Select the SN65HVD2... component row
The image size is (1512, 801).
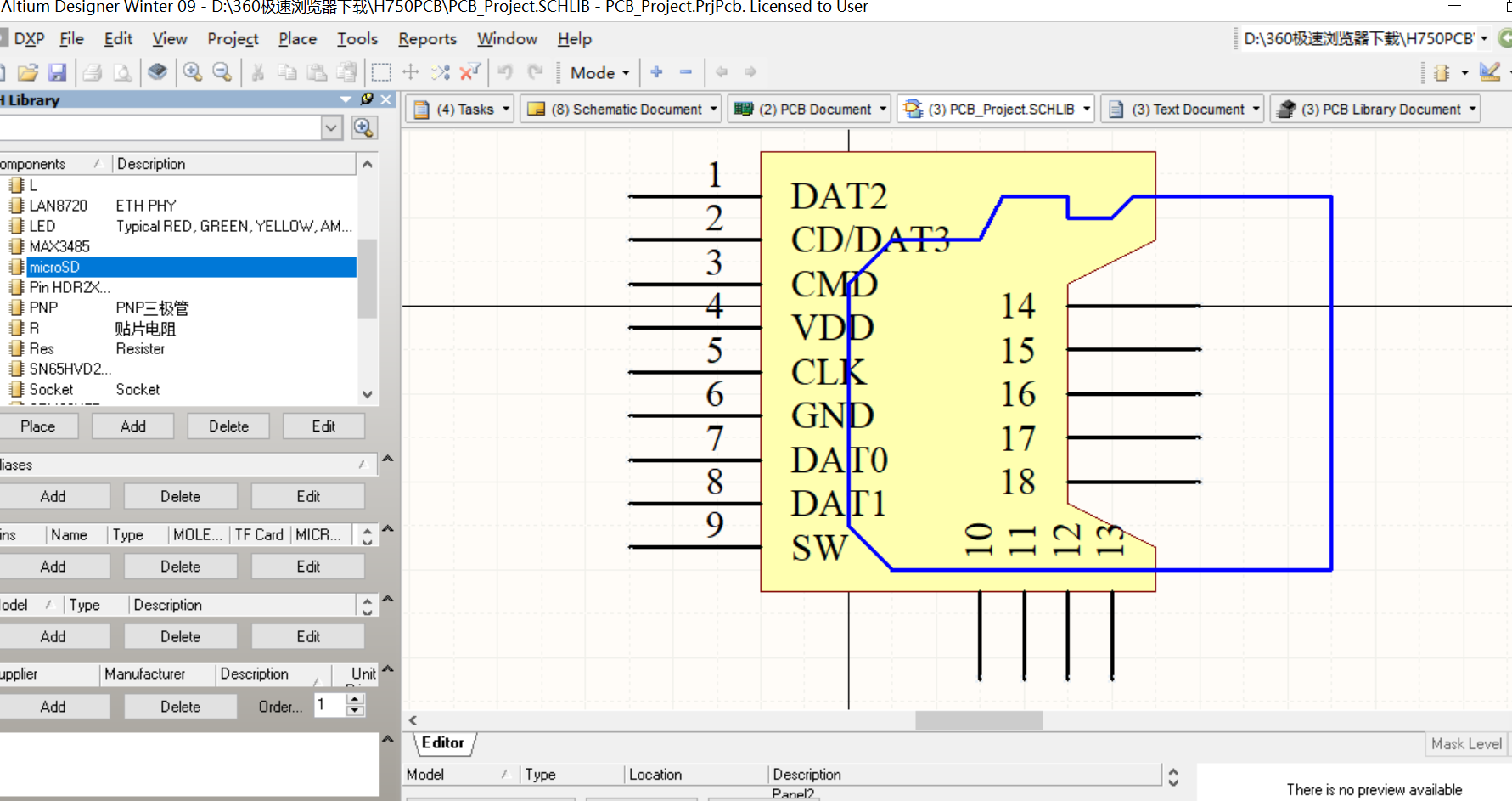tap(178, 369)
